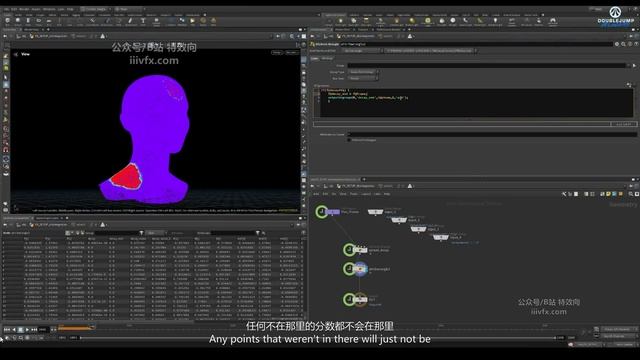This screenshot has height=360, width=640.
Task: Toggle display ring above attribwrangle node
Action: click(349, 249)
